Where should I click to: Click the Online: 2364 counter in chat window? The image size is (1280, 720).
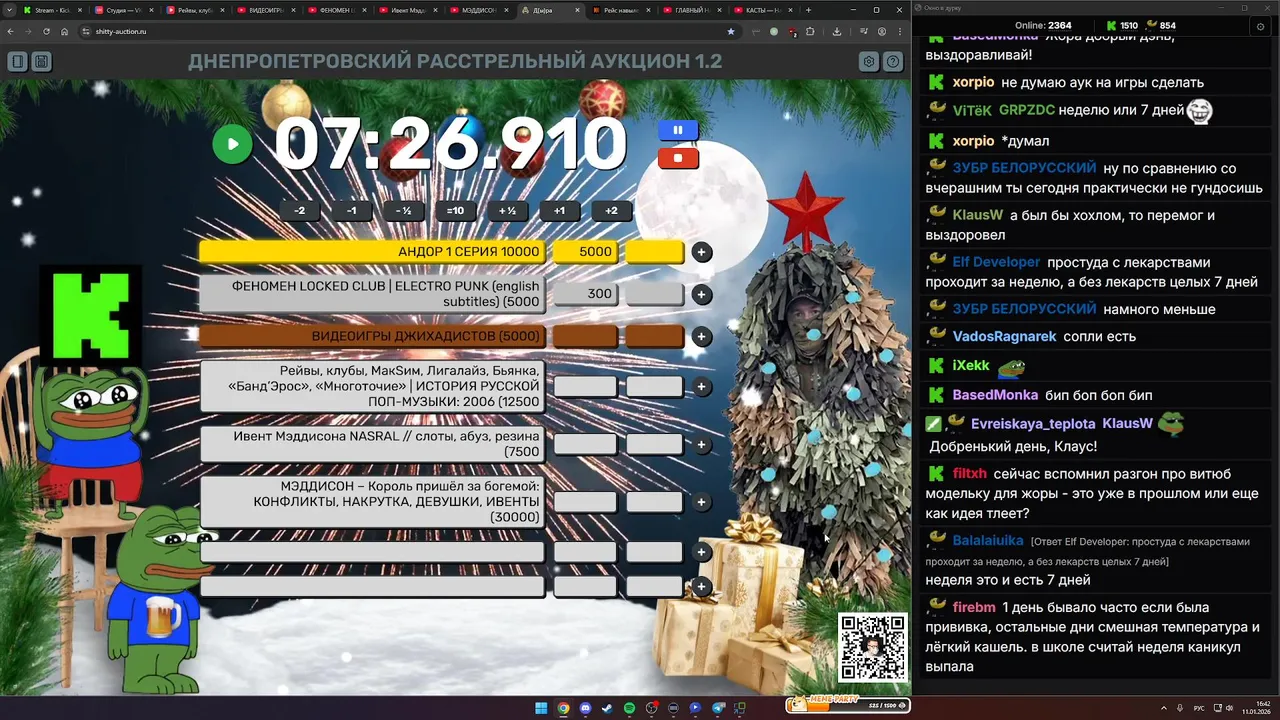(1043, 25)
